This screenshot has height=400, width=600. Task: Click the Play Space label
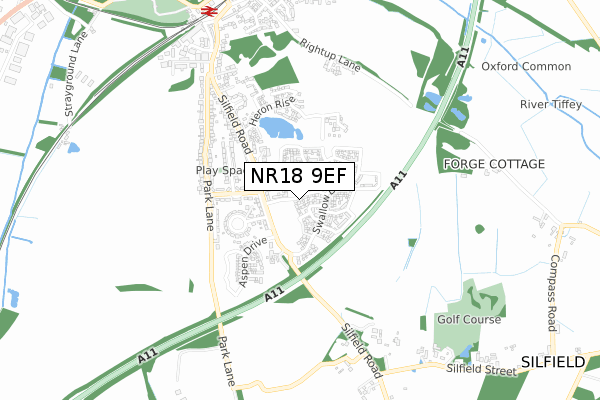pyautogui.click(x=220, y=170)
